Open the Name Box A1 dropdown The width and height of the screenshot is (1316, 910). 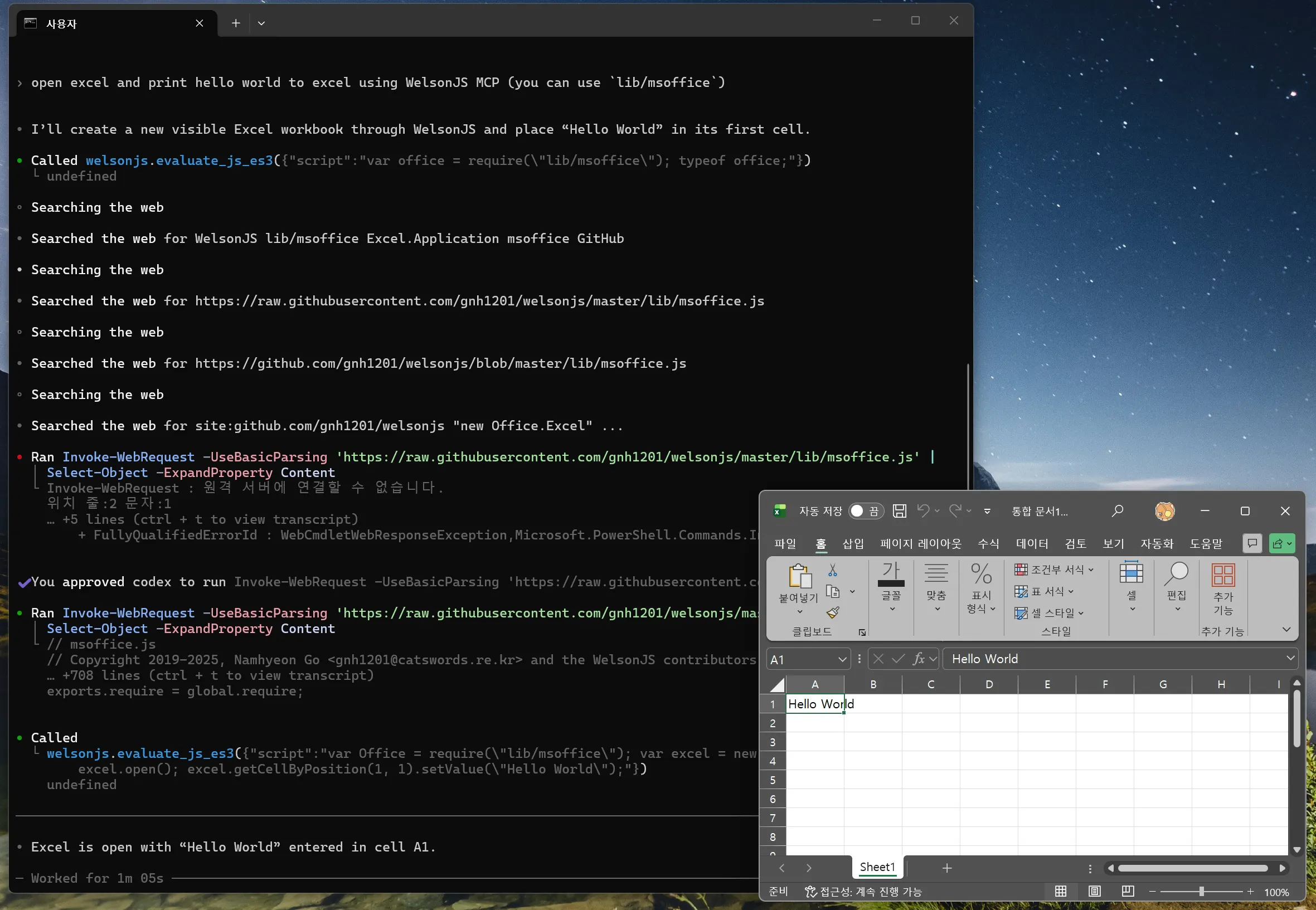click(842, 660)
